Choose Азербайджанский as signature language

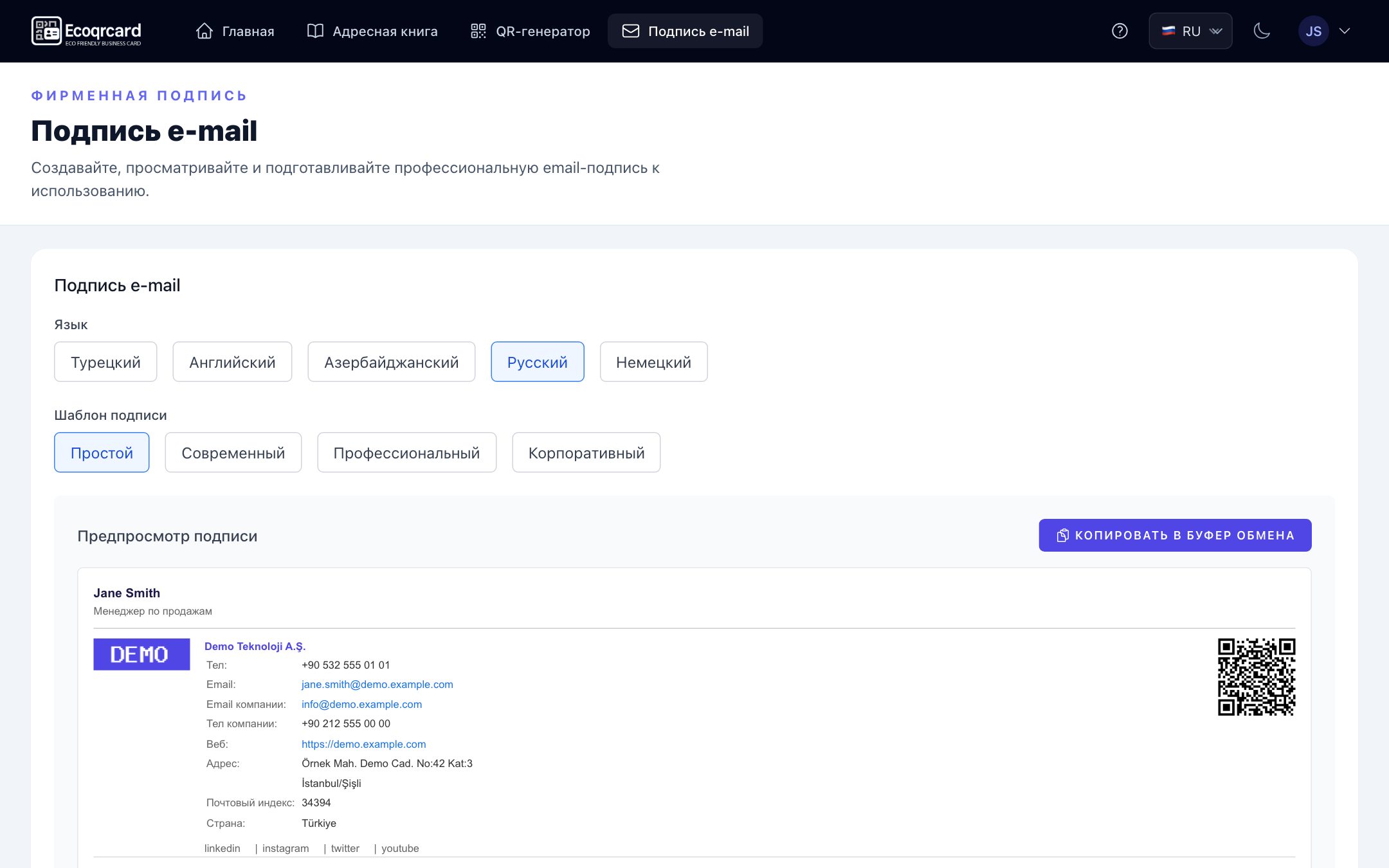tap(392, 362)
